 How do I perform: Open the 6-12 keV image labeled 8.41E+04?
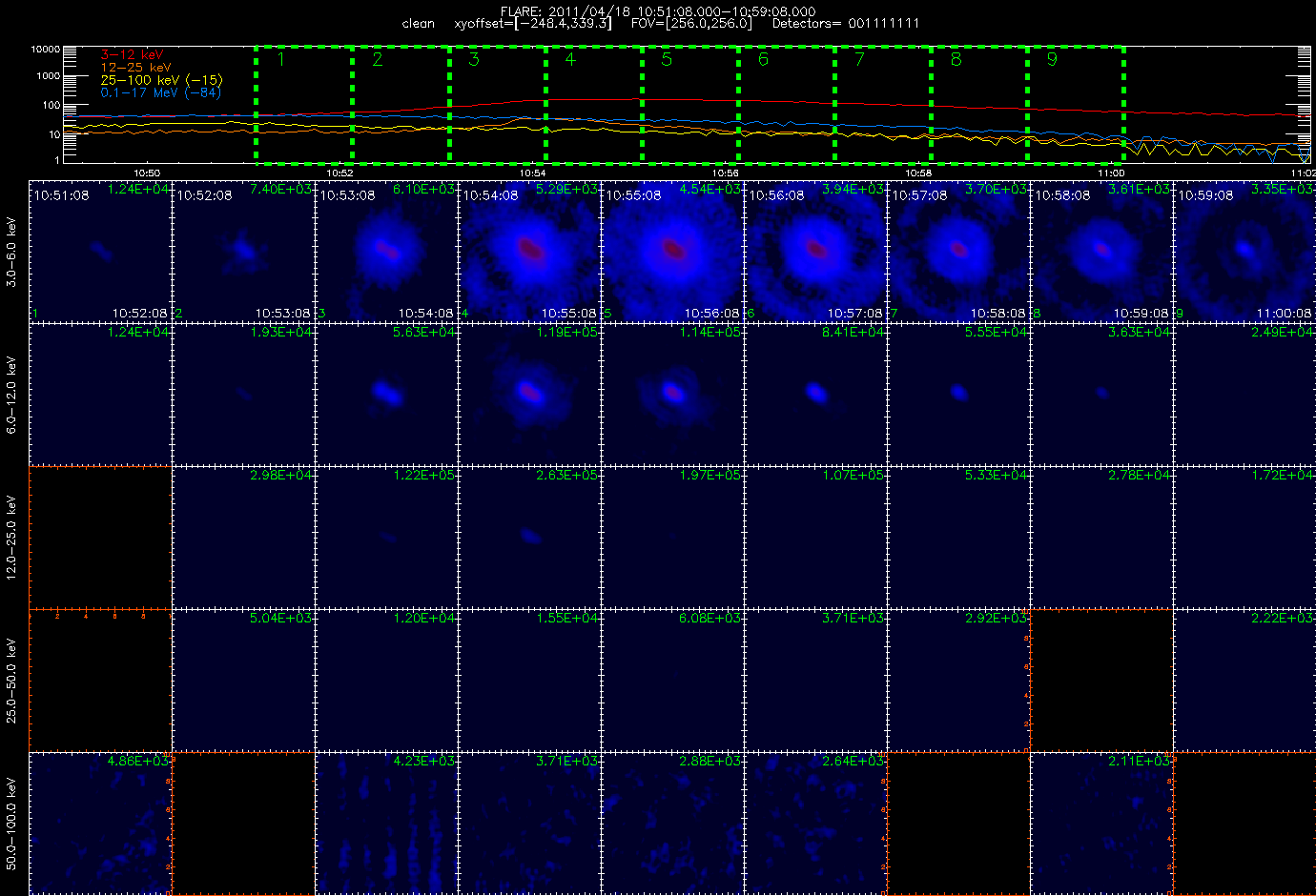pyautogui.click(x=816, y=394)
